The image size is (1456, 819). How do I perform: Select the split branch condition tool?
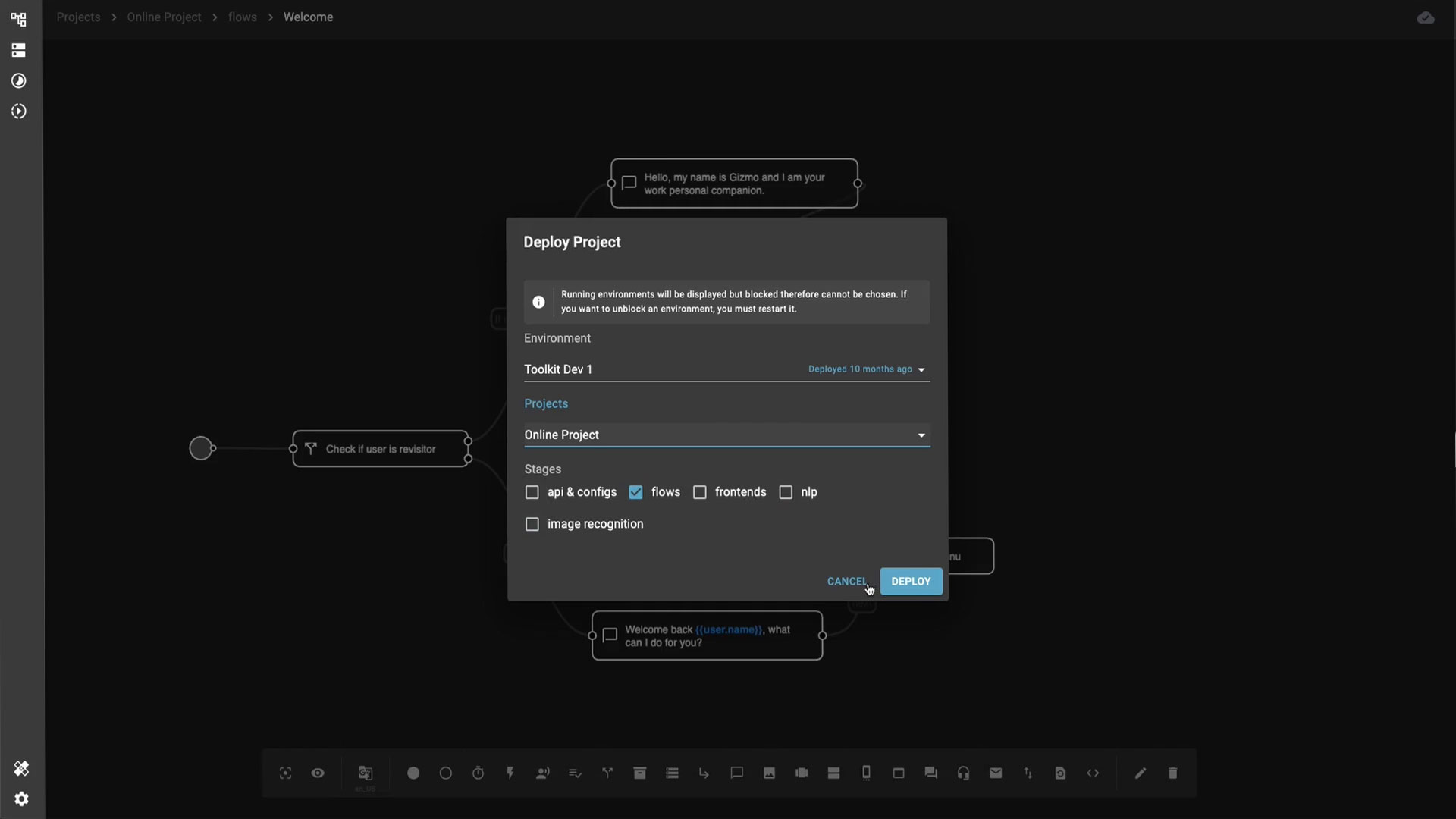pyautogui.click(x=607, y=773)
